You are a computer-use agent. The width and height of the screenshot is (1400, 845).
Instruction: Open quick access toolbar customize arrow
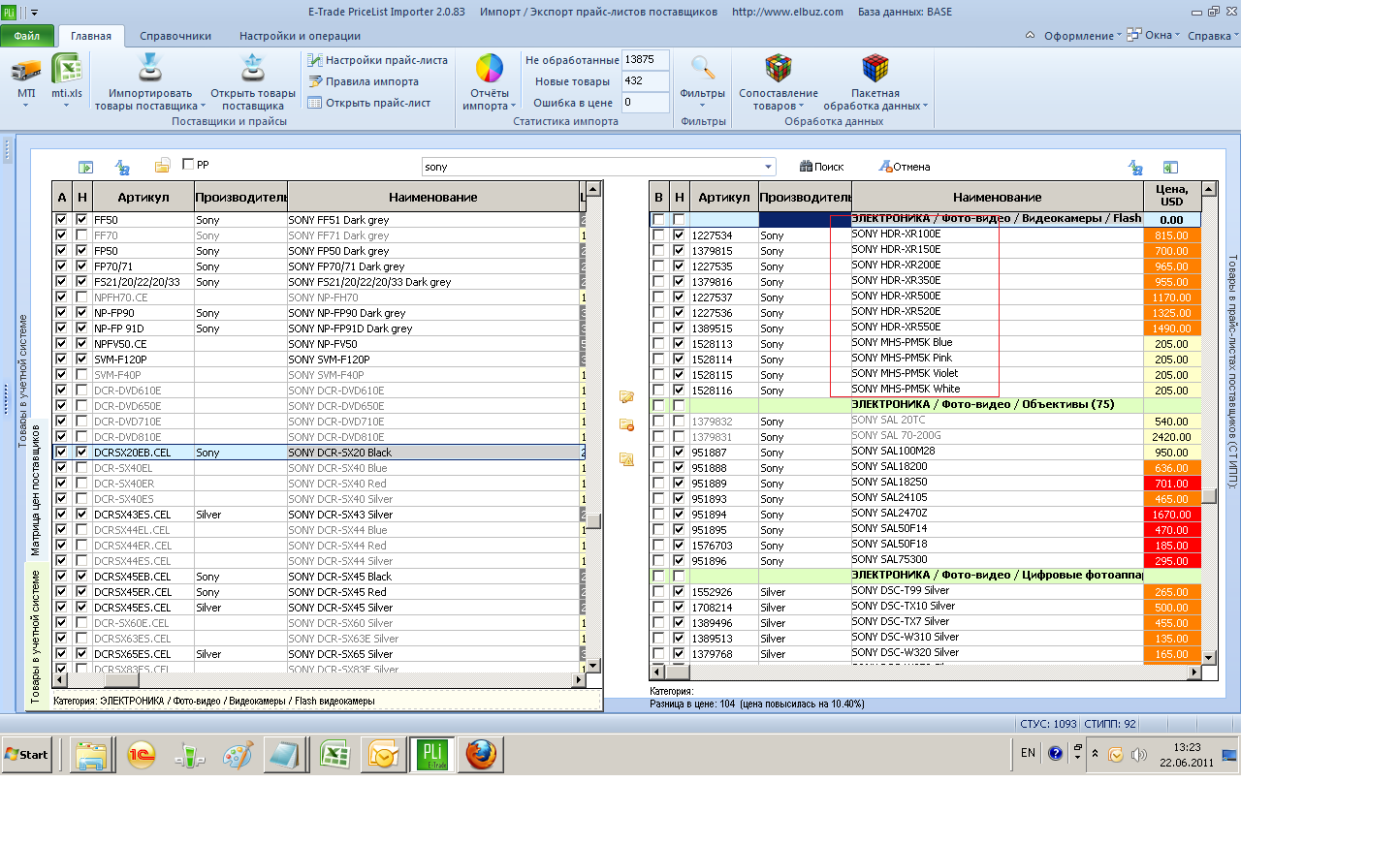[35, 13]
